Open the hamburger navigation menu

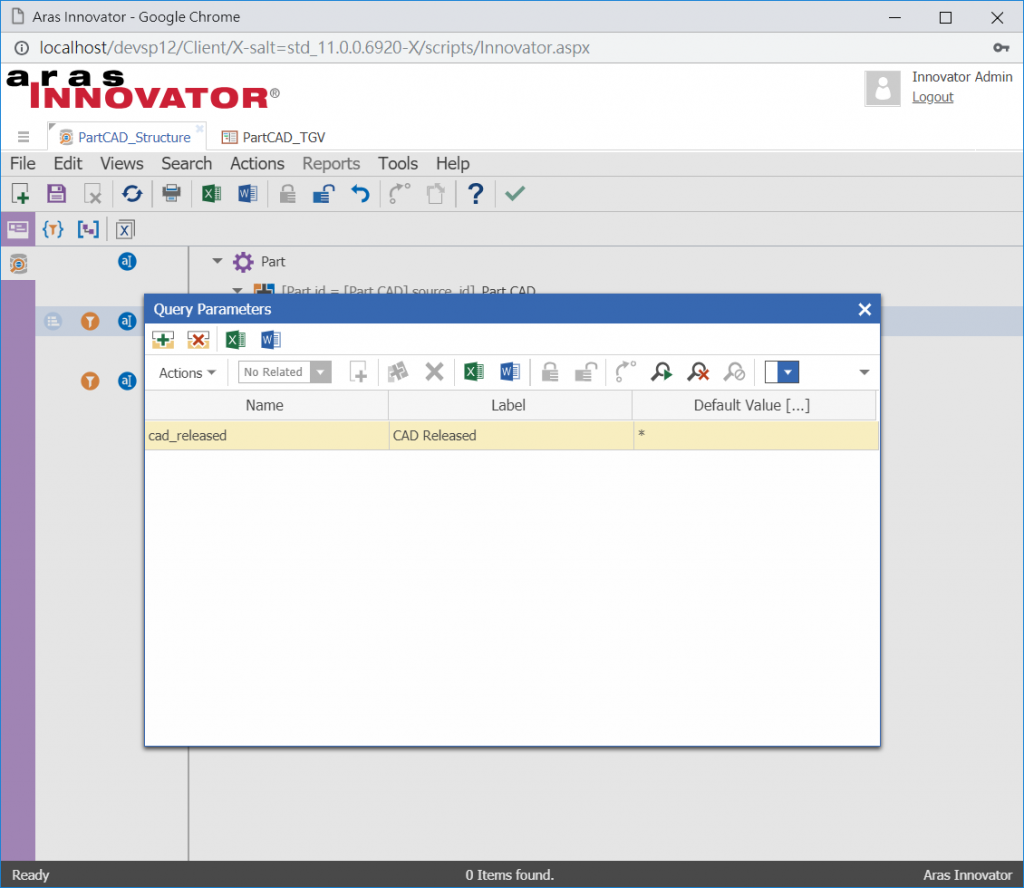click(x=24, y=137)
